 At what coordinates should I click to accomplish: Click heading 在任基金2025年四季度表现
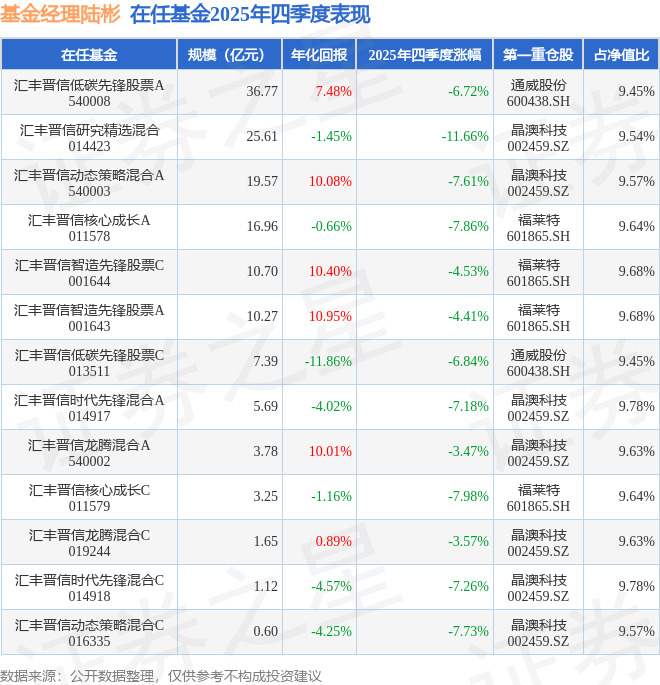click(250, 14)
